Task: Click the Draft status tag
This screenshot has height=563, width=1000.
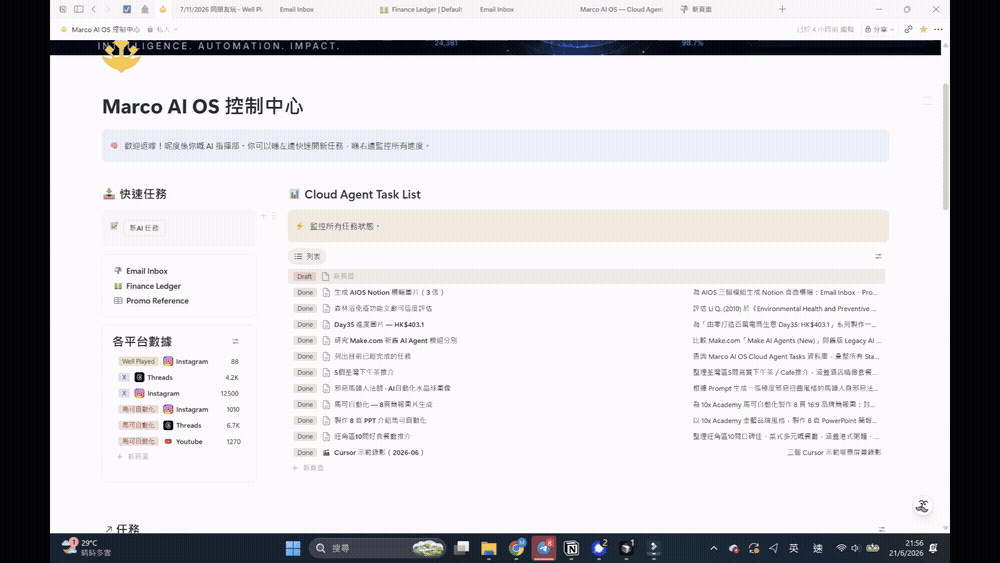Action: [304, 277]
